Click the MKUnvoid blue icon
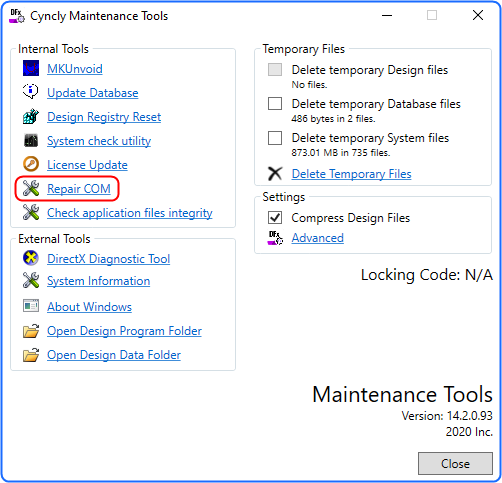The width and height of the screenshot is (502, 483). point(31,68)
